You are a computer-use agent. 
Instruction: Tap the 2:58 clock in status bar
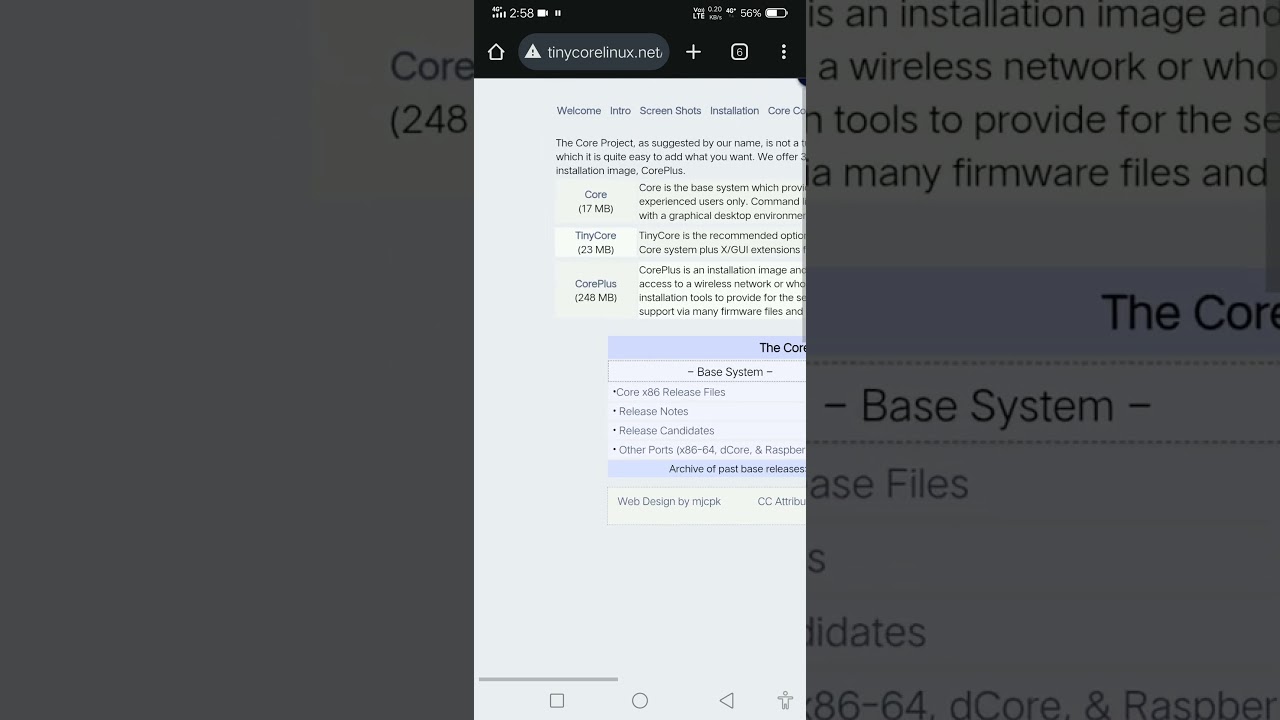[521, 13]
